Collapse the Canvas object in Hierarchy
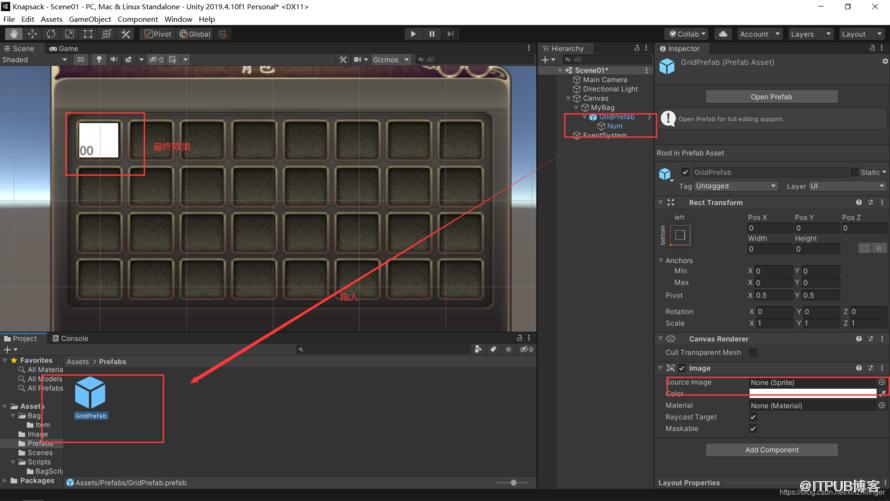Viewport: 890px width, 501px height. click(568, 98)
